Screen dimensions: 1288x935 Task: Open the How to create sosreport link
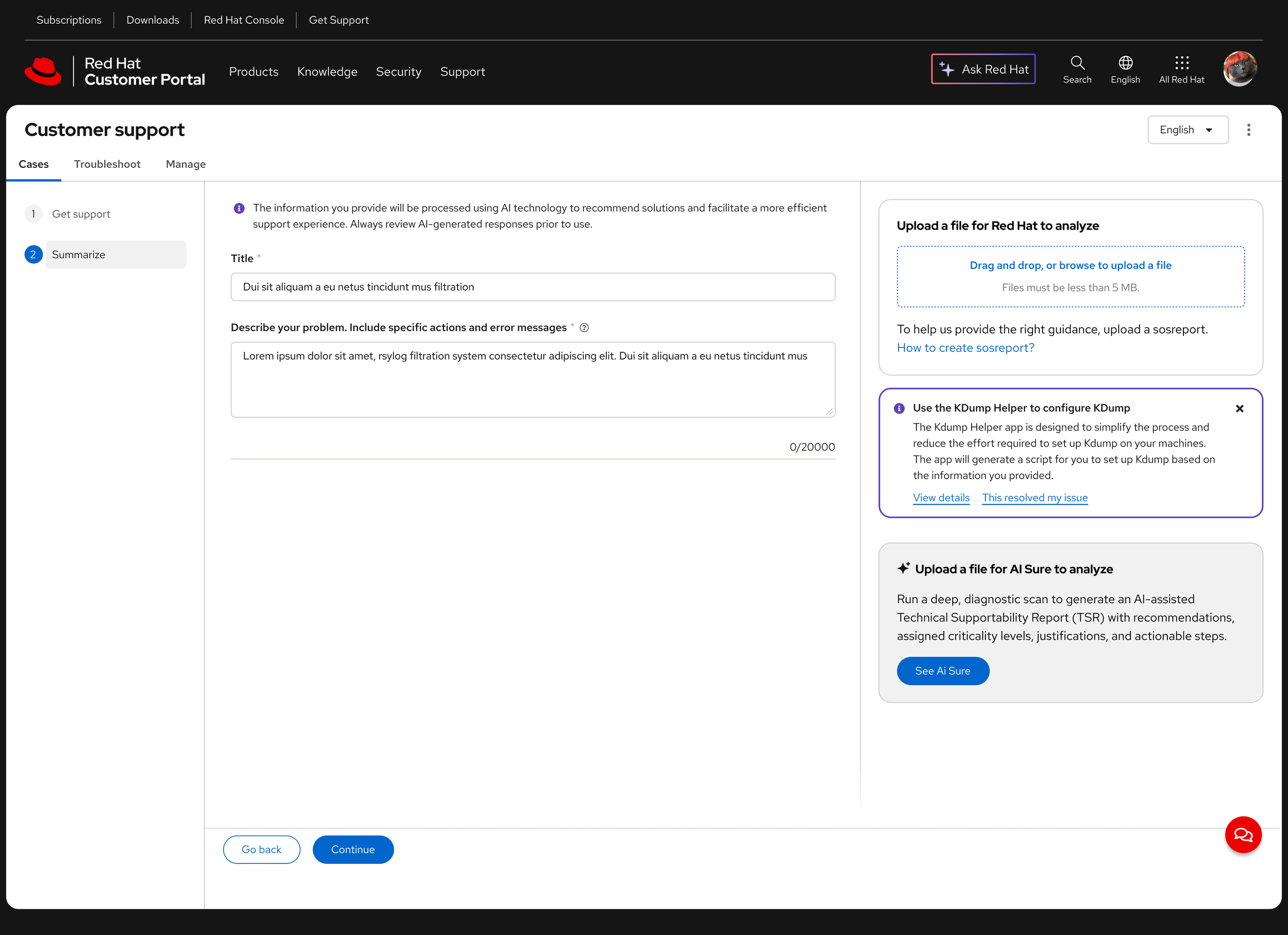coord(965,347)
